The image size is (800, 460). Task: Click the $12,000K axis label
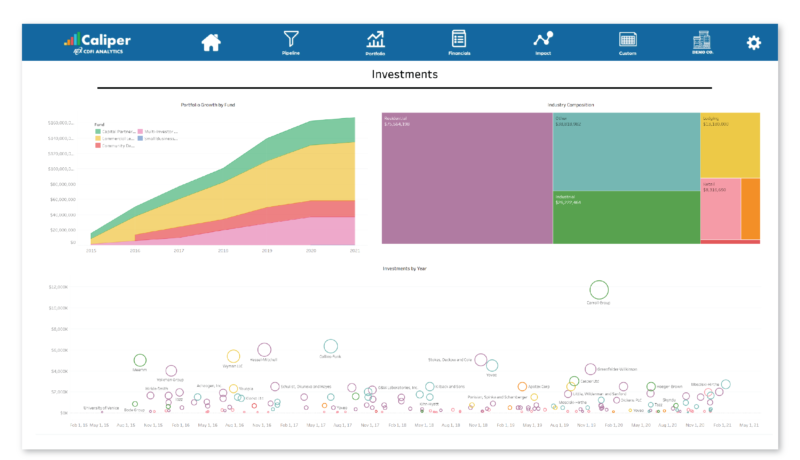coord(58,287)
